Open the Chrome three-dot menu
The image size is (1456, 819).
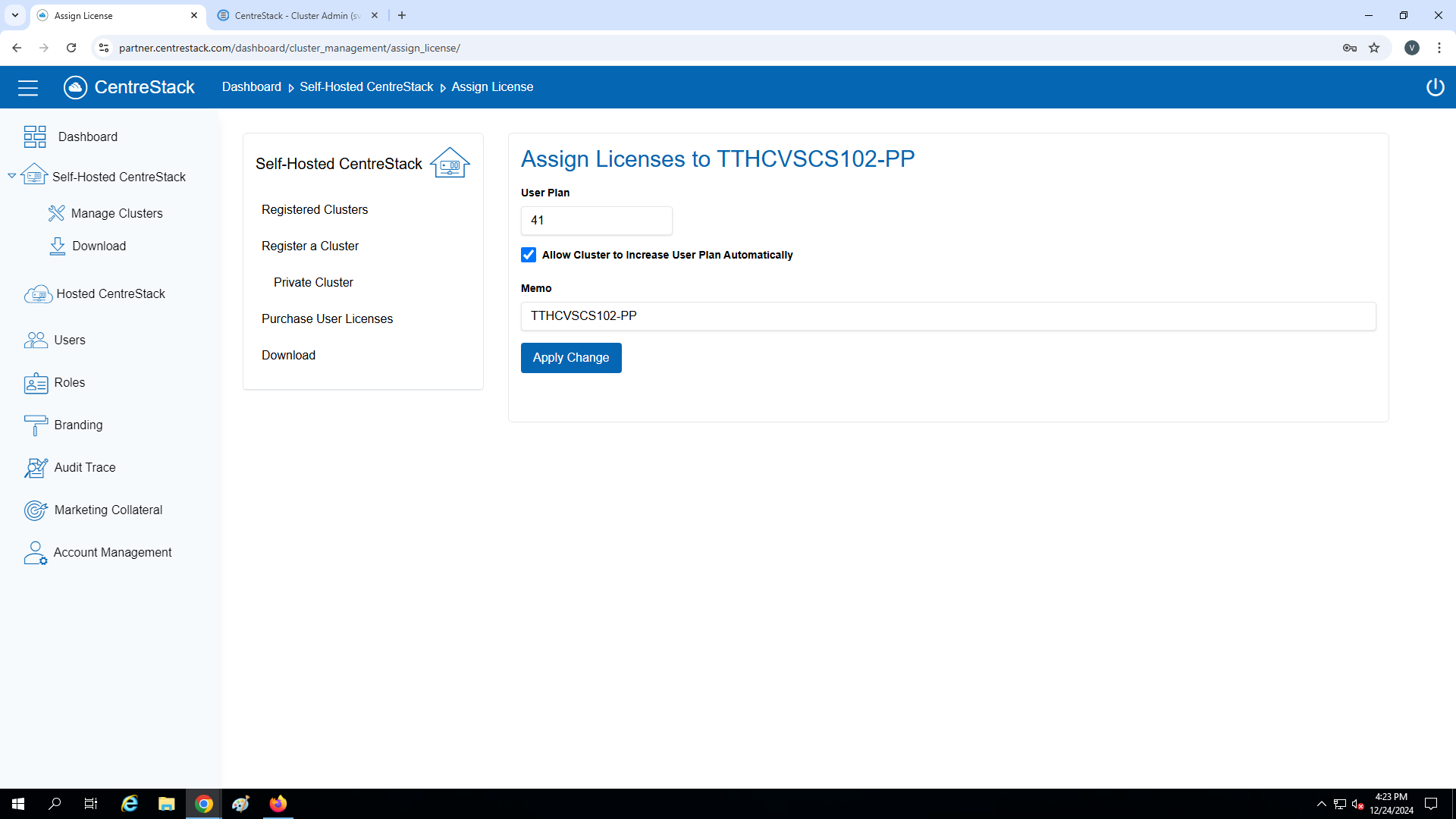[x=1439, y=48]
